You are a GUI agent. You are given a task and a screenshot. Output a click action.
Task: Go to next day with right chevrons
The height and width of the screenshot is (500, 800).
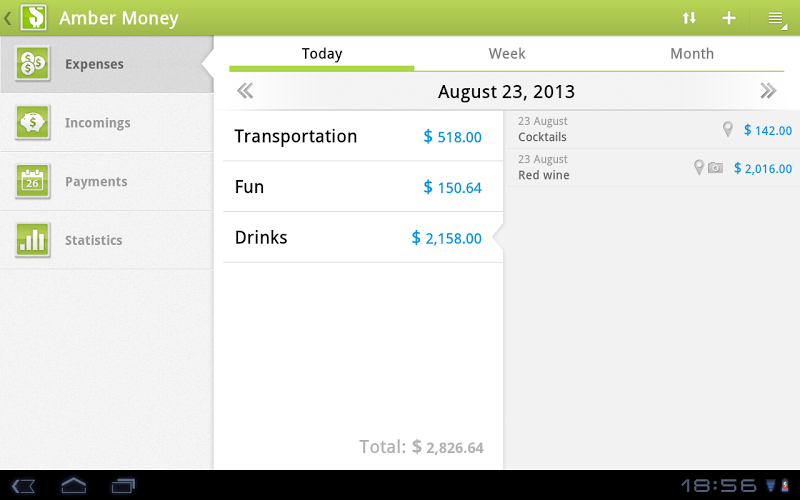(768, 92)
